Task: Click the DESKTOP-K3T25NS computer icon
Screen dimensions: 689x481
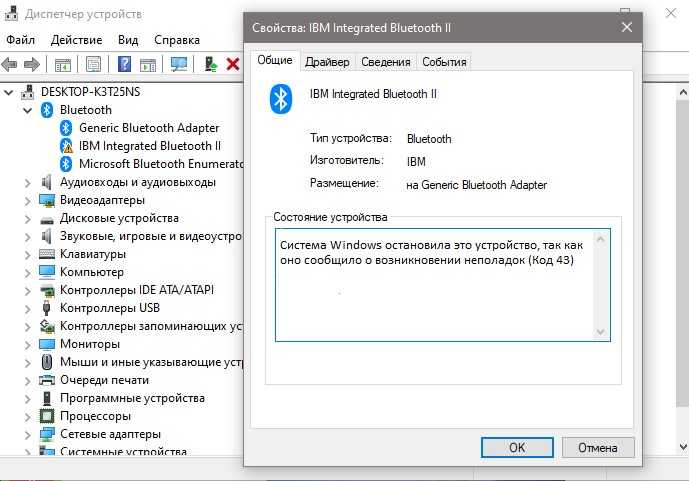Action: [x=27, y=92]
